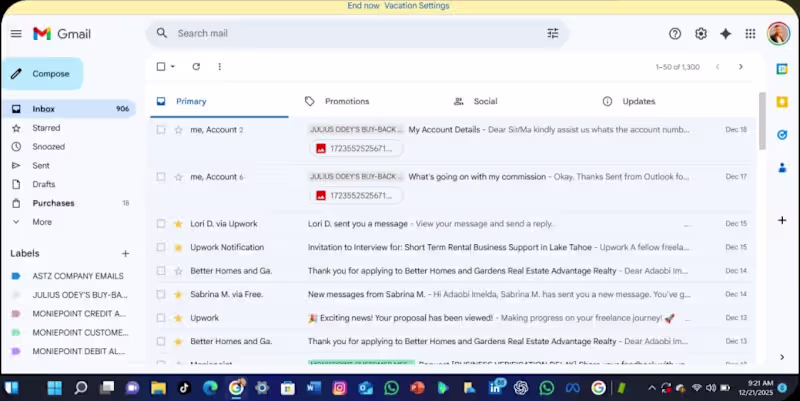Screen dimensions: 800x401
Task: Click End now vacation responder link
Action: click(x=363, y=6)
